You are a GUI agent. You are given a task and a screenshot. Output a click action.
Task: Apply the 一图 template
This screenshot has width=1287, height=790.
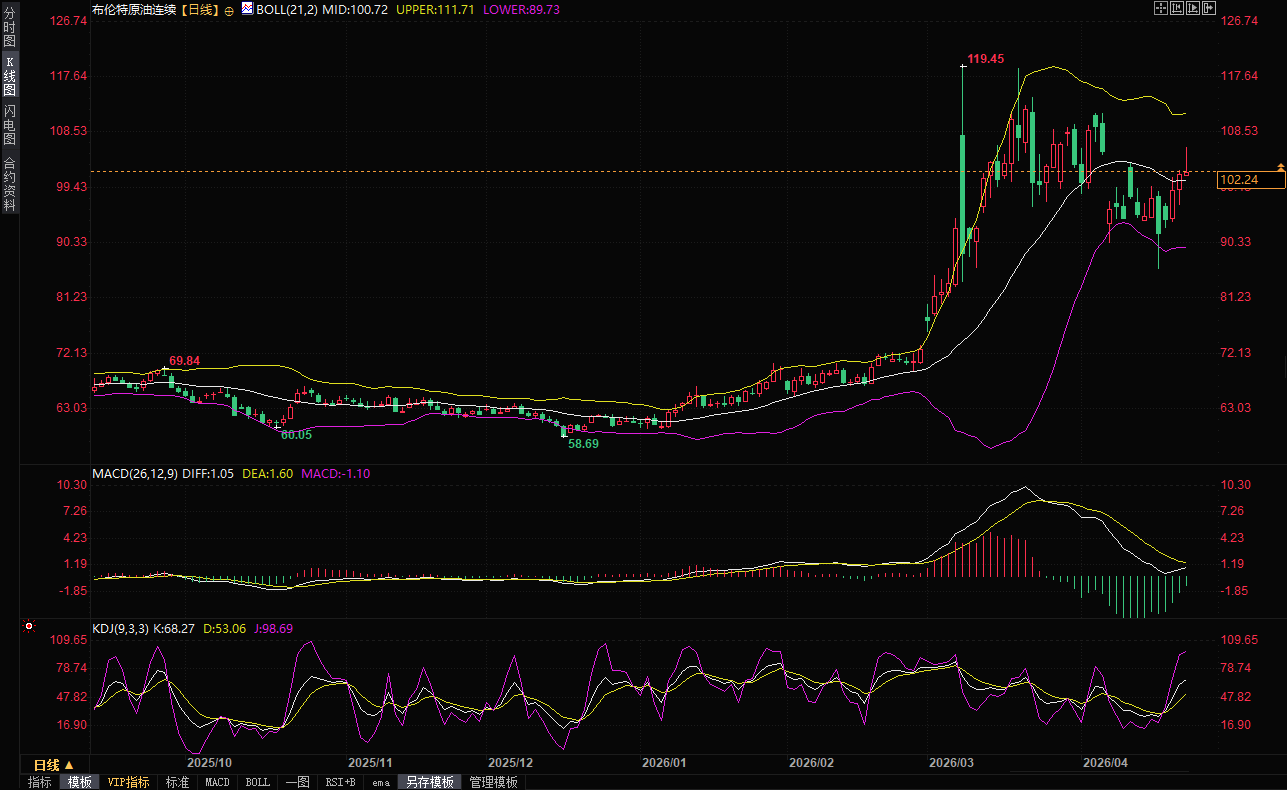[297, 782]
